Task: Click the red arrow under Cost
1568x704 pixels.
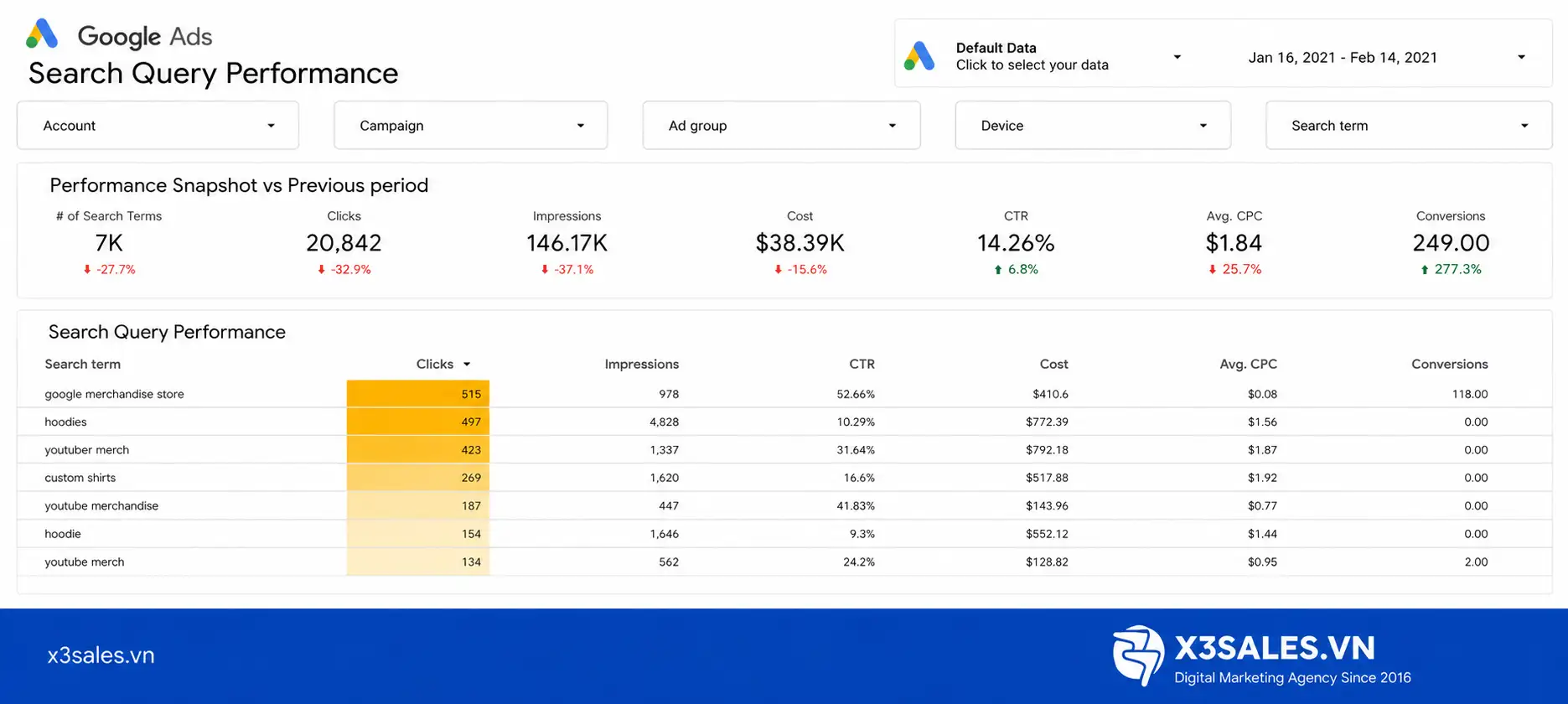Action: tap(779, 270)
